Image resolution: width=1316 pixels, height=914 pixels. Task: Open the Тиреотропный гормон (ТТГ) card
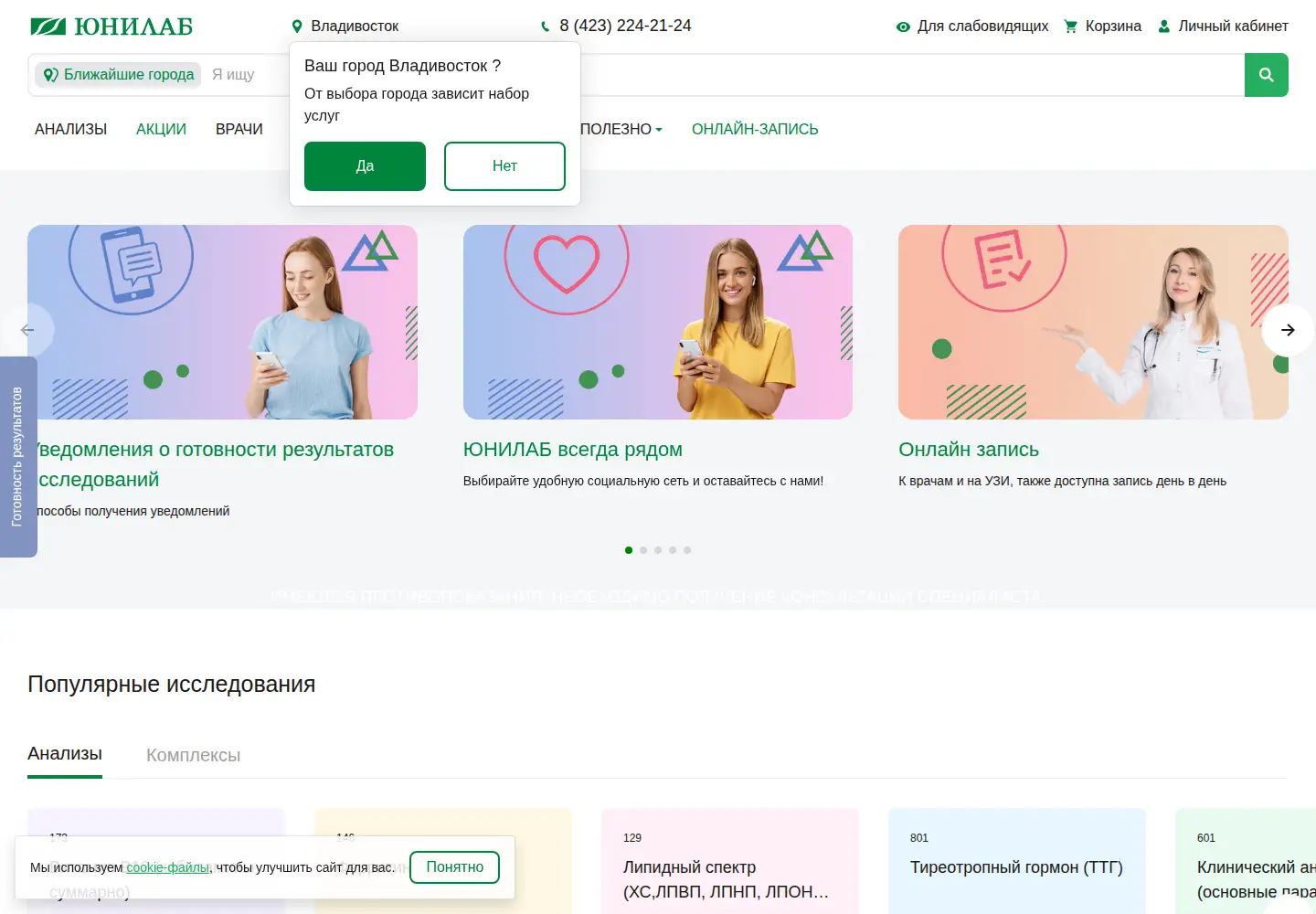pos(1017,861)
